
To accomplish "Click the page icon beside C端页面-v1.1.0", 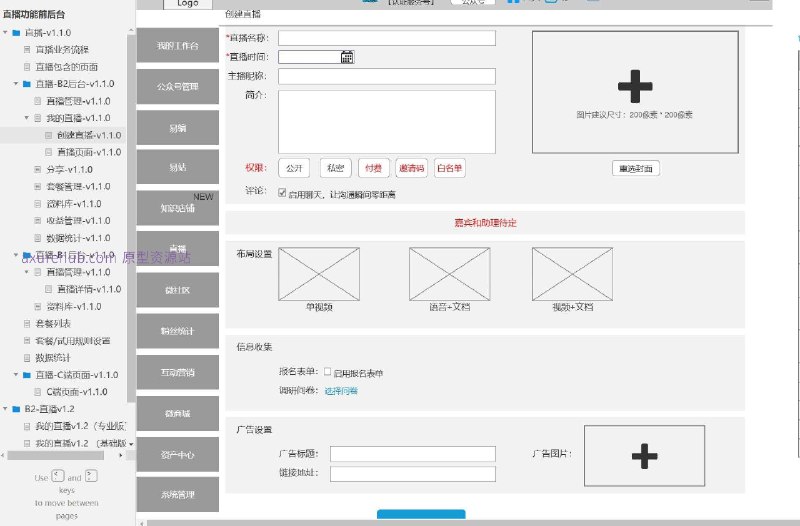I will pos(38,392).
